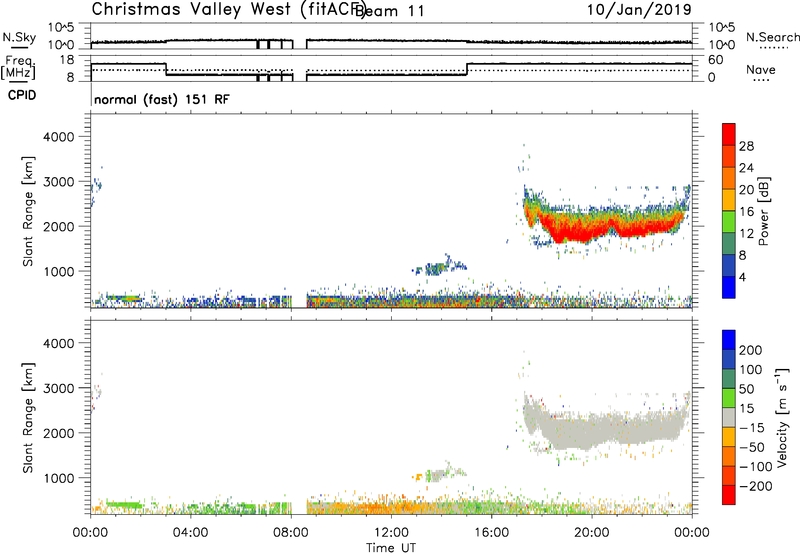
Task: Click the 'N.Search' legend label
Action: 772,37
